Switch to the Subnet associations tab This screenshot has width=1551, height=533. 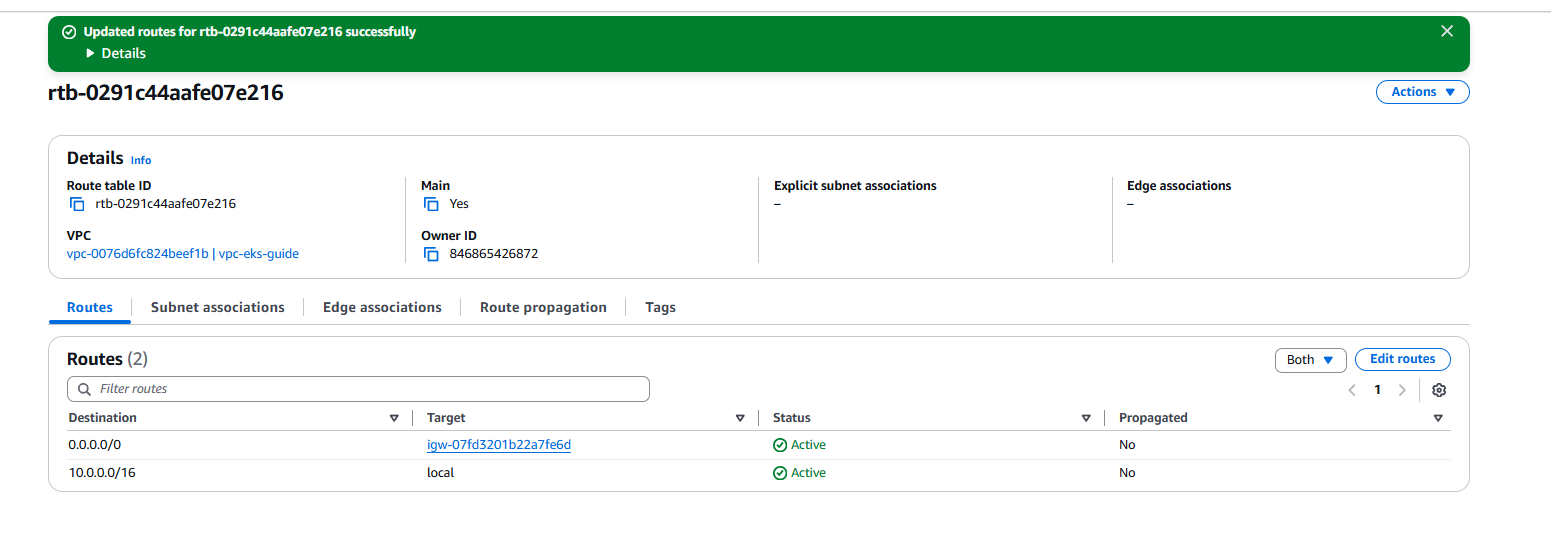coord(218,308)
